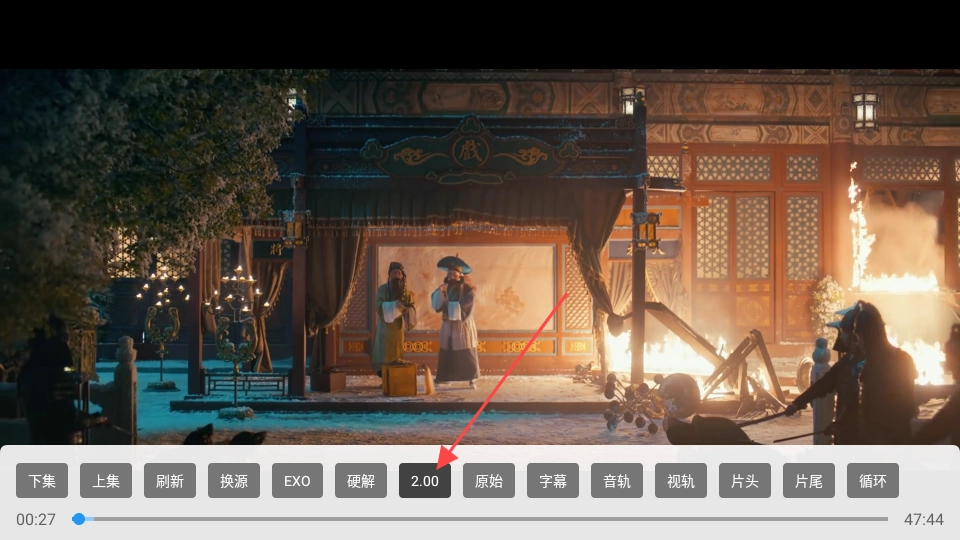This screenshot has width=960, height=540.
Task: Skip to next episode with 下集
Action: click(x=42, y=481)
